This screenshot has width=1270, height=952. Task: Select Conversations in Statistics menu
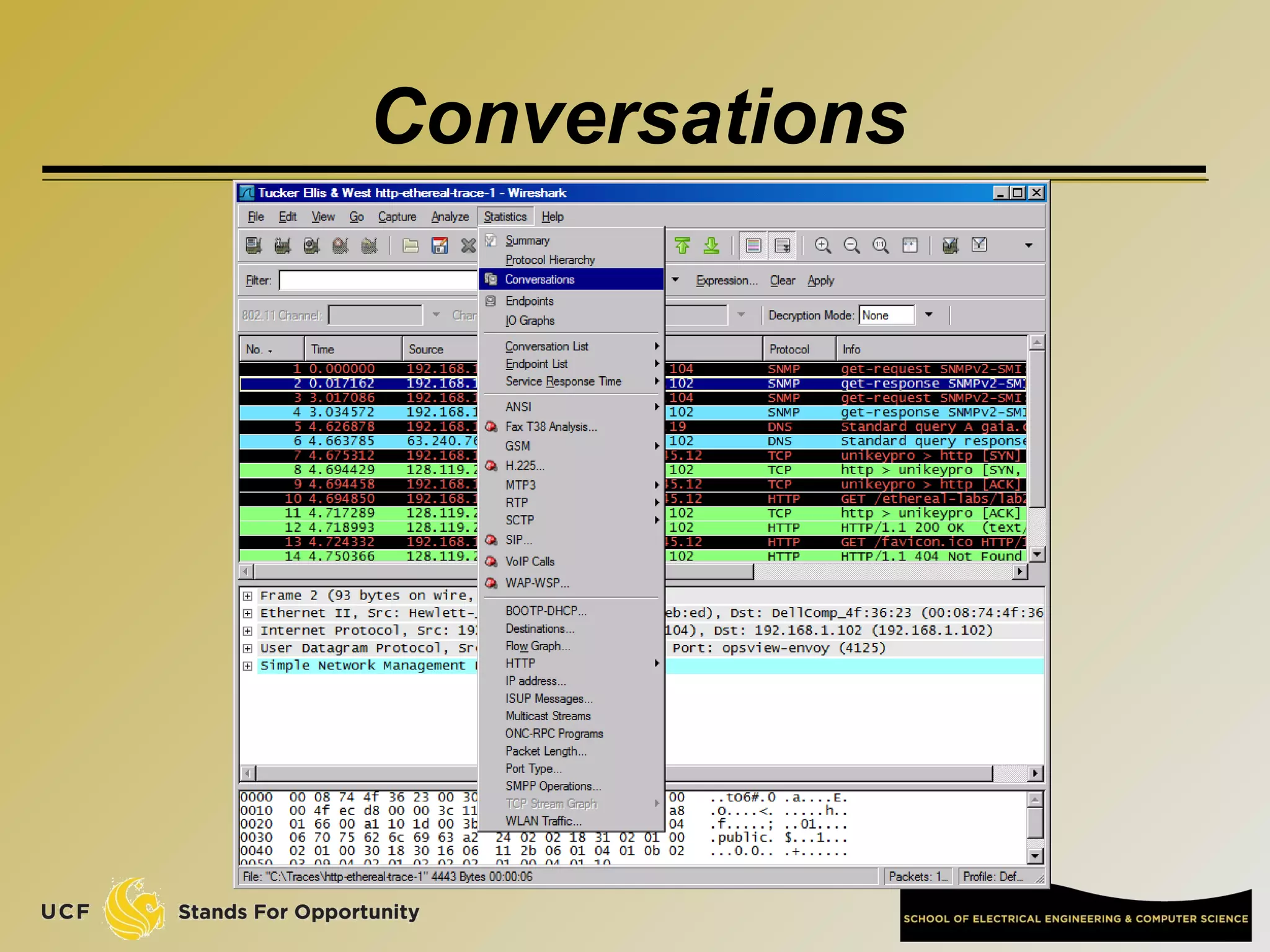[x=571, y=280]
